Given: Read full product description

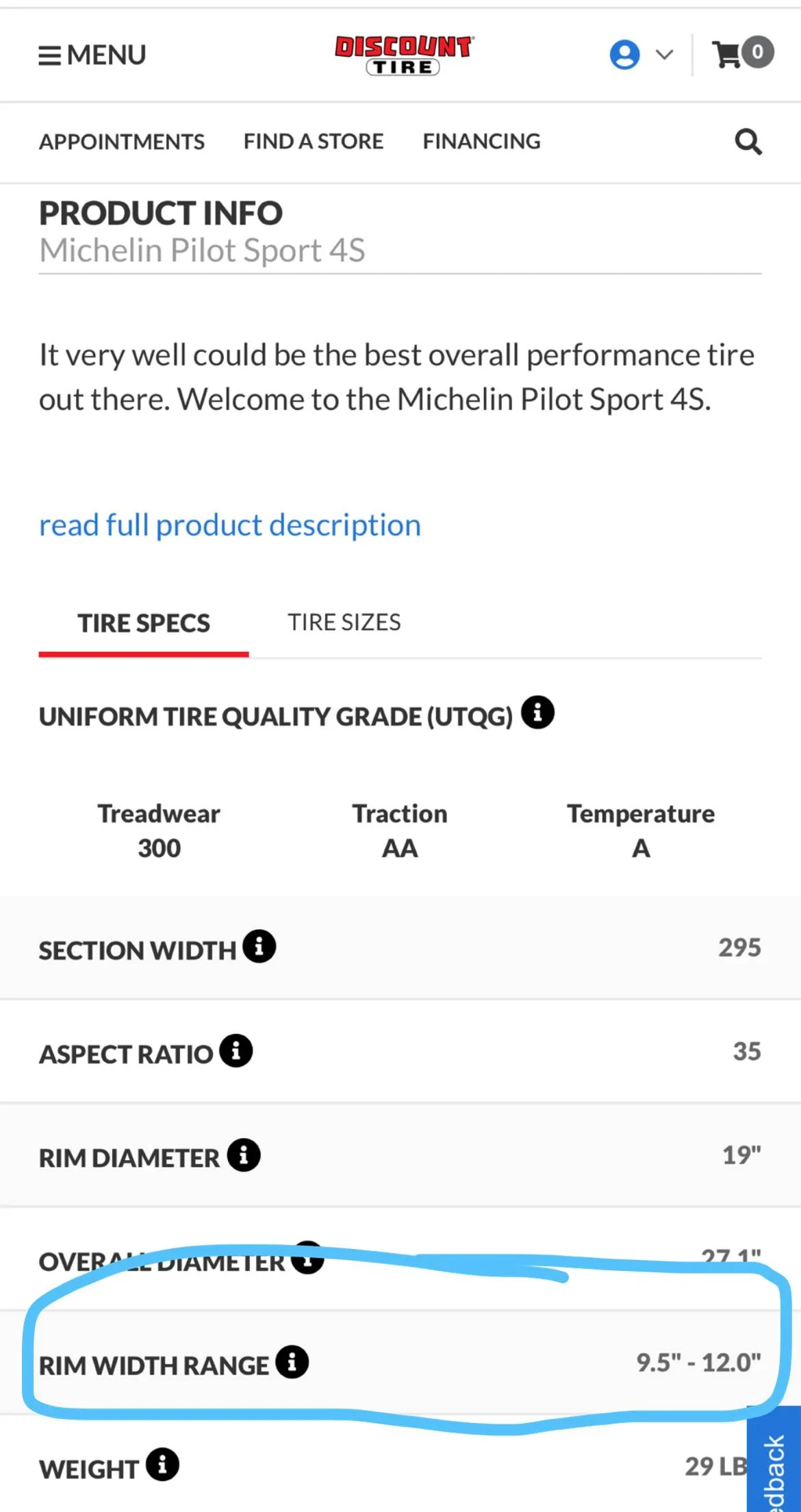Looking at the screenshot, I should pos(230,525).
